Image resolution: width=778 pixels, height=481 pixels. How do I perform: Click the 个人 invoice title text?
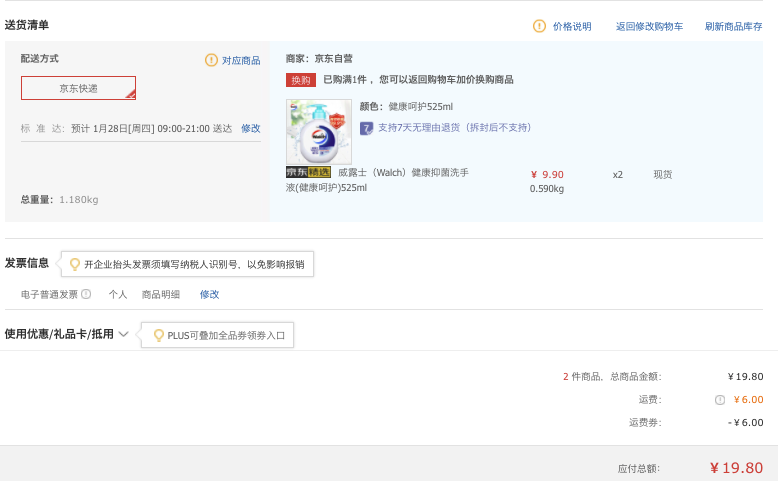pos(118,294)
